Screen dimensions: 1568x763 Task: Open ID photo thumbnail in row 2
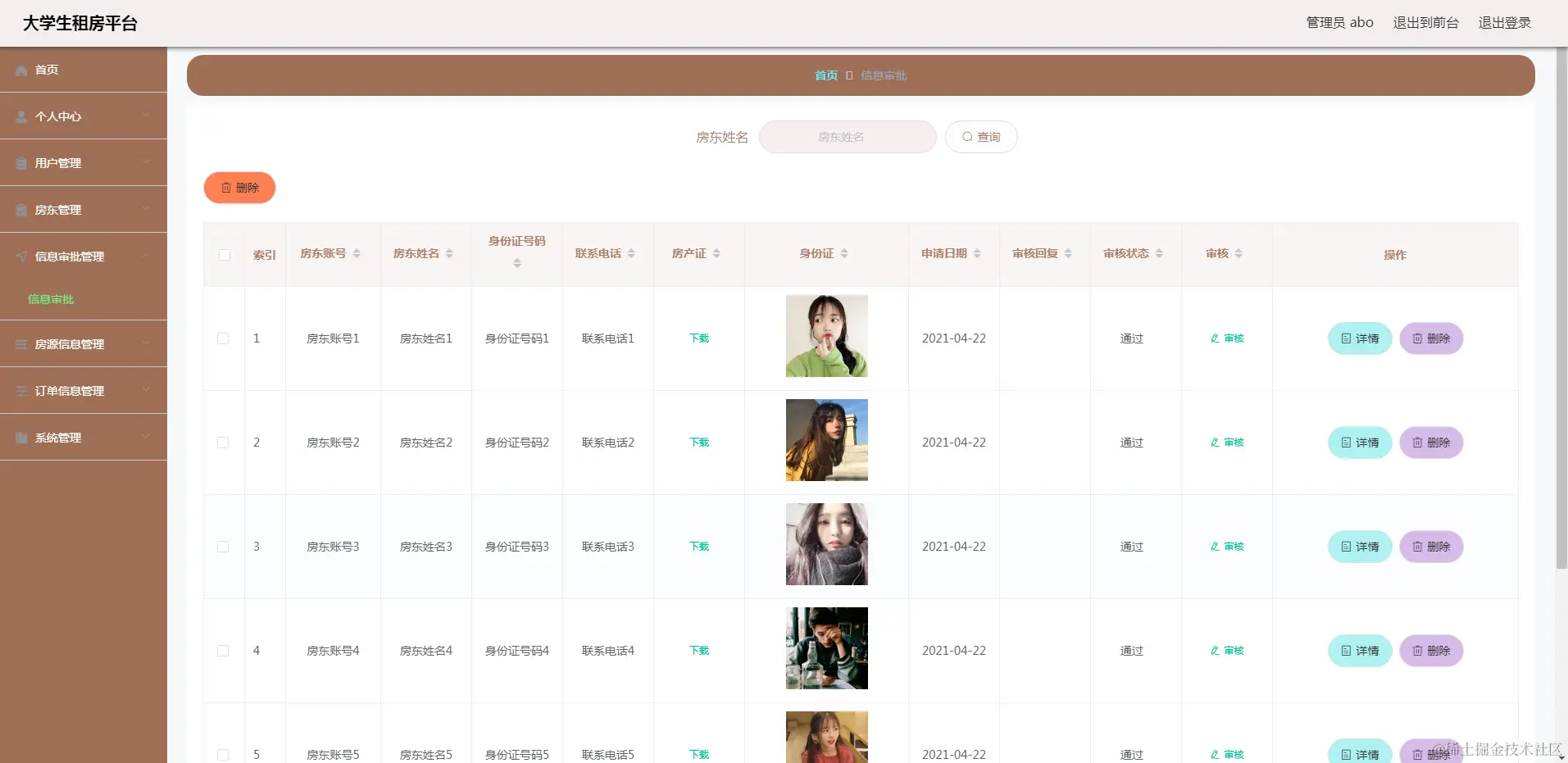[827, 440]
